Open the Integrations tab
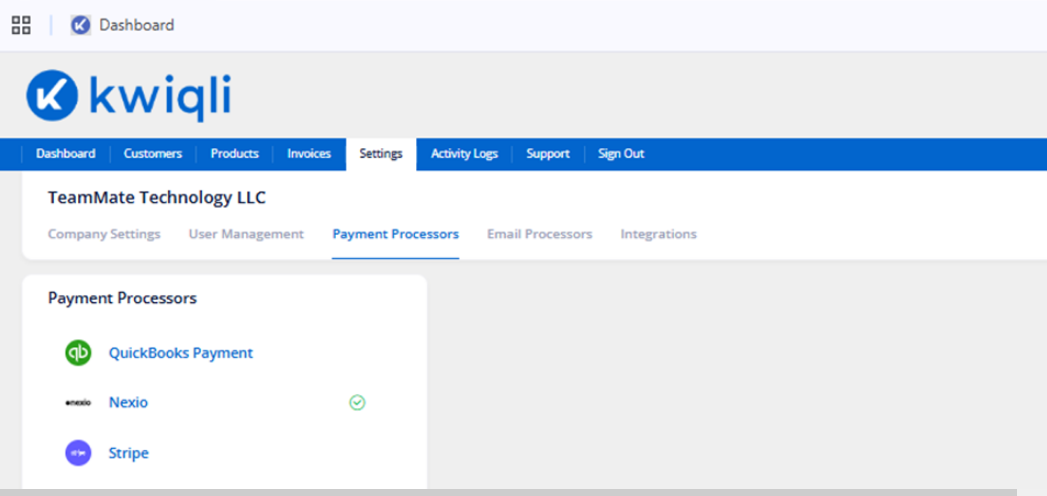 [x=658, y=234]
